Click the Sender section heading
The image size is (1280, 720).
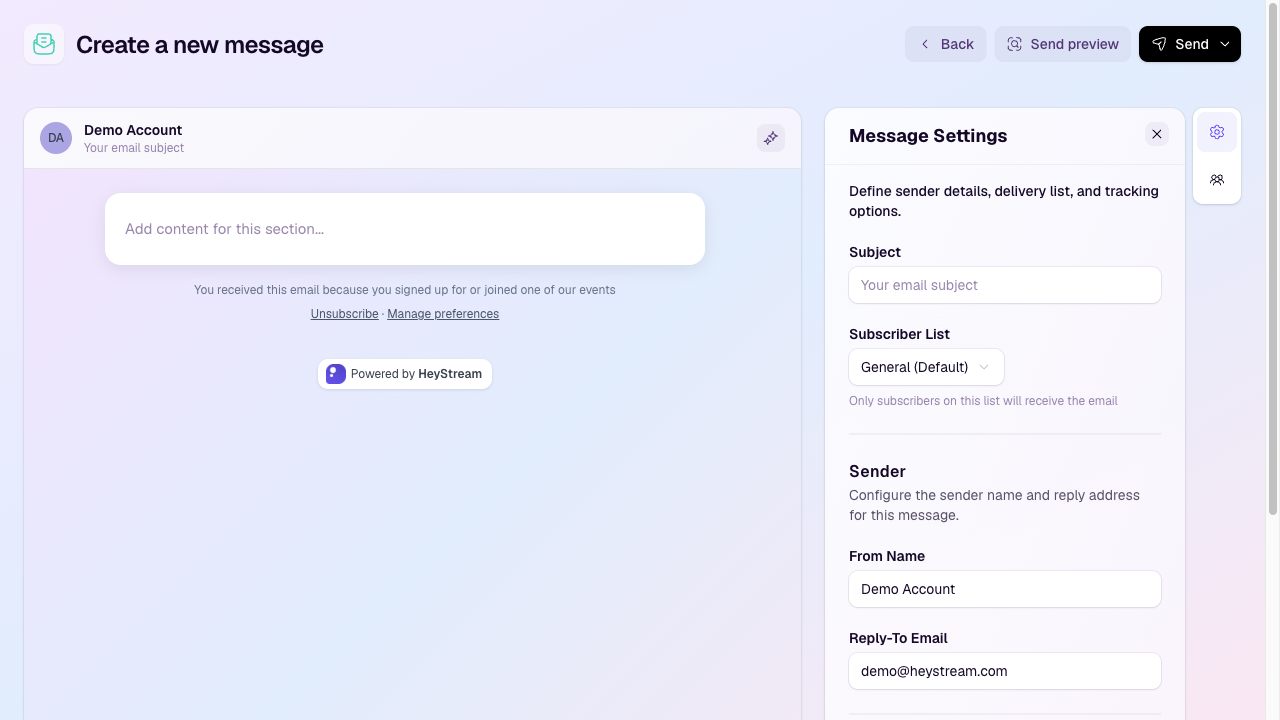[877, 471]
